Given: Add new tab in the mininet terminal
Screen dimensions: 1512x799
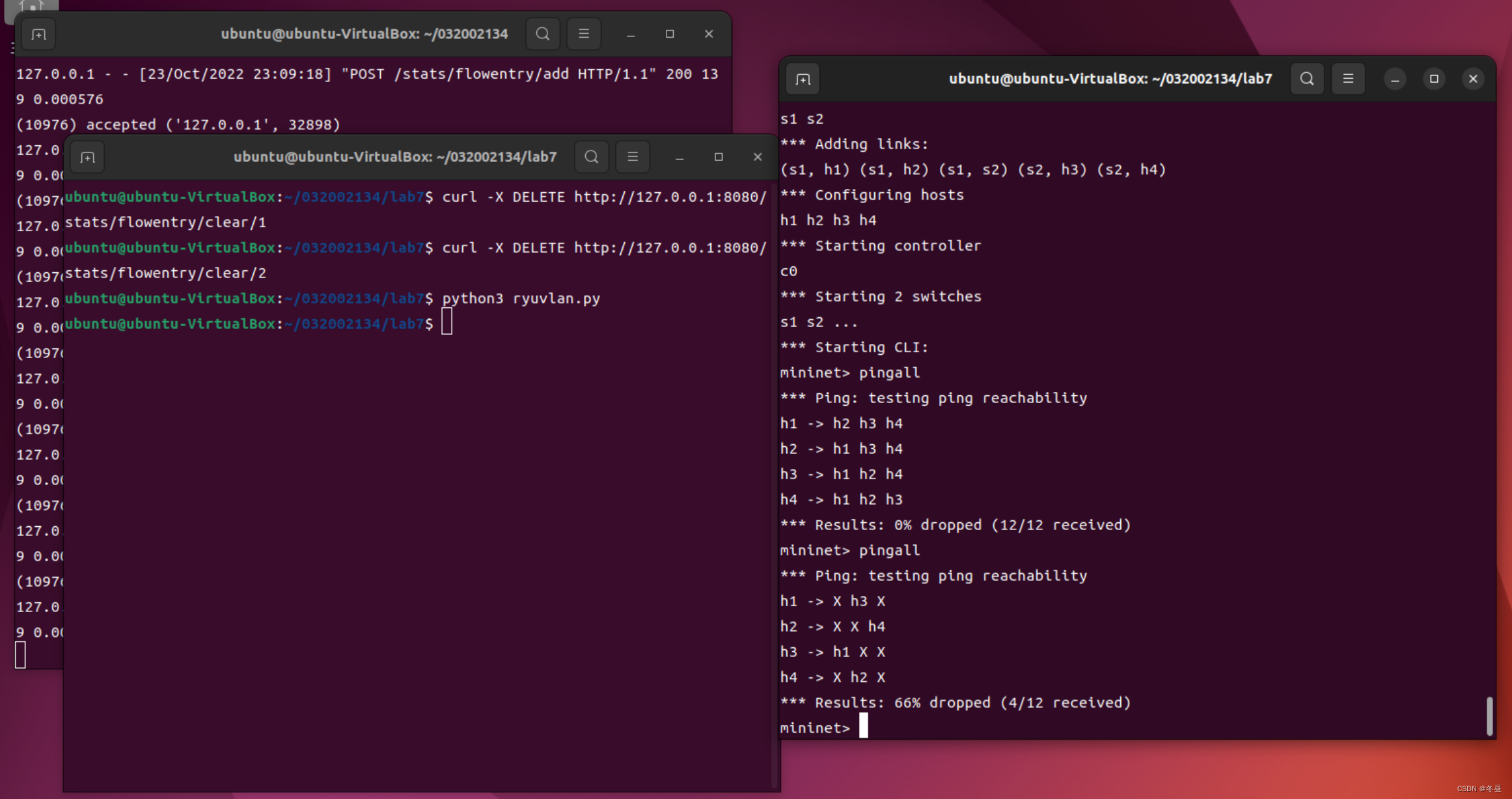Looking at the screenshot, I should (x=803, y=79).
